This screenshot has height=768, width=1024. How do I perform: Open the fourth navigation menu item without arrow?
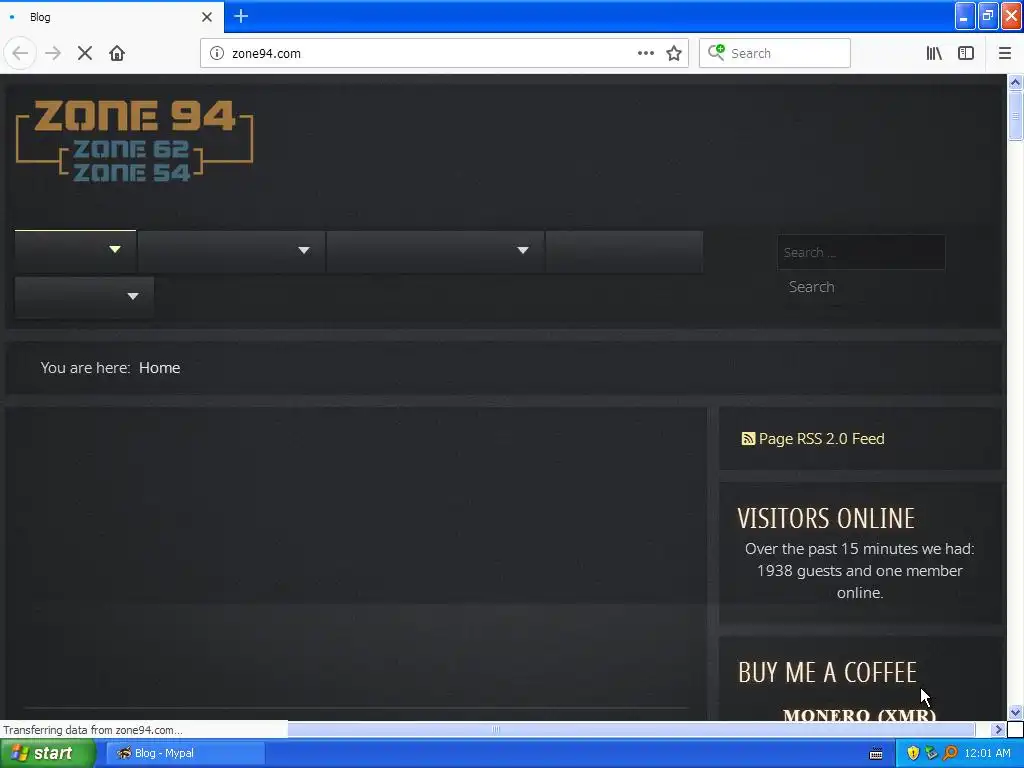(624, 251)
